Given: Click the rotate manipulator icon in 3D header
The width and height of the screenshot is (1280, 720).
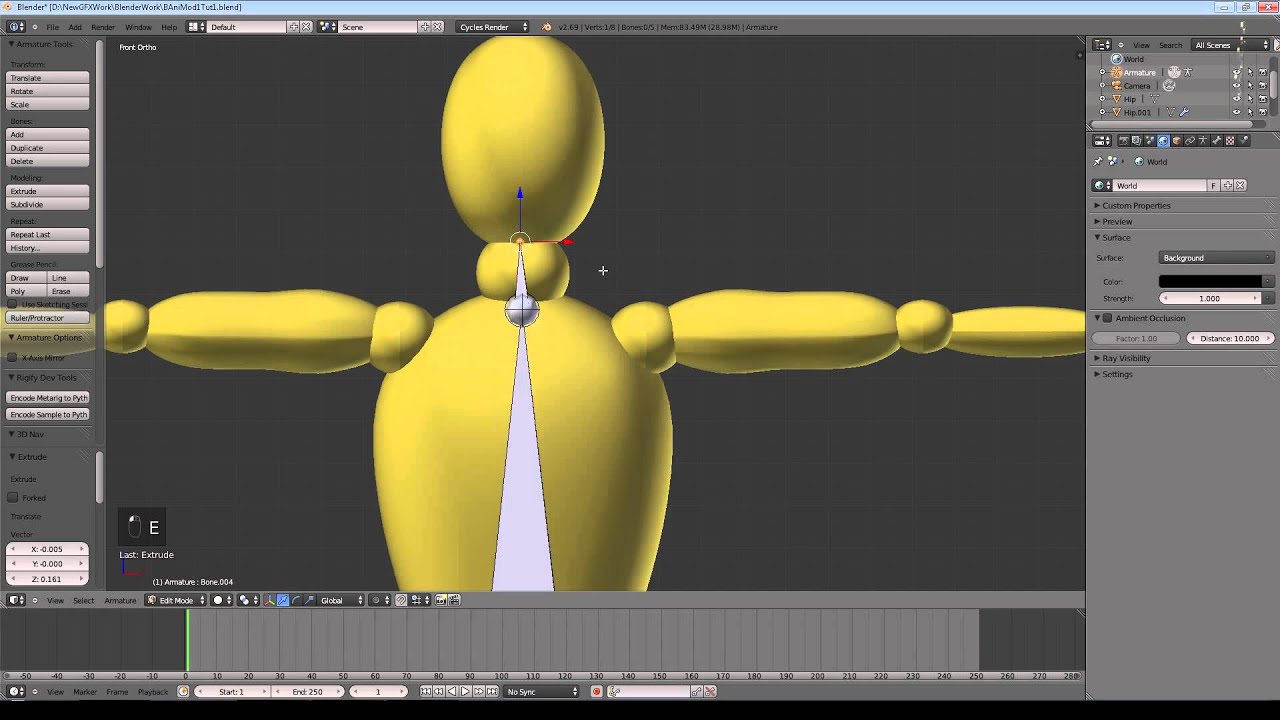Looking at the screenshot, I should [295, 600].
